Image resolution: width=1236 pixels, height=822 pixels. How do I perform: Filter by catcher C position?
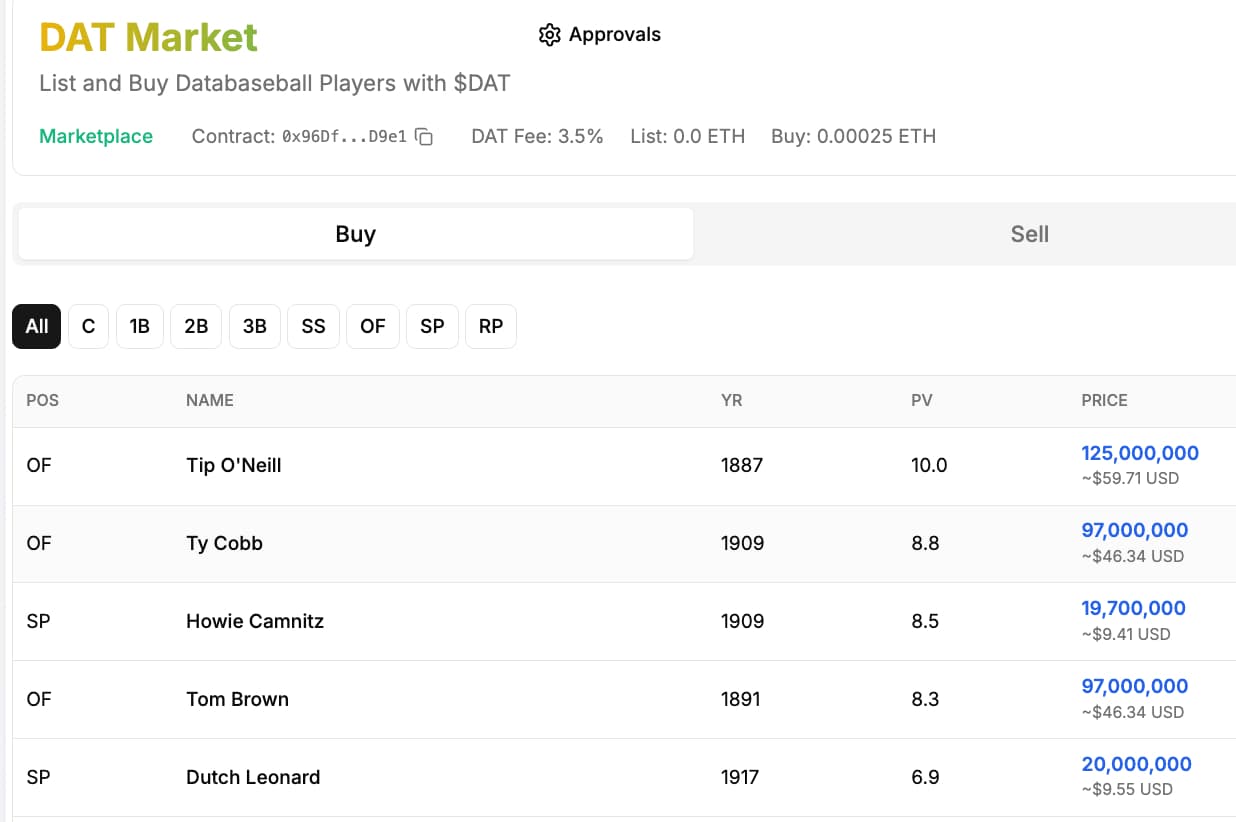click(88, 327)
